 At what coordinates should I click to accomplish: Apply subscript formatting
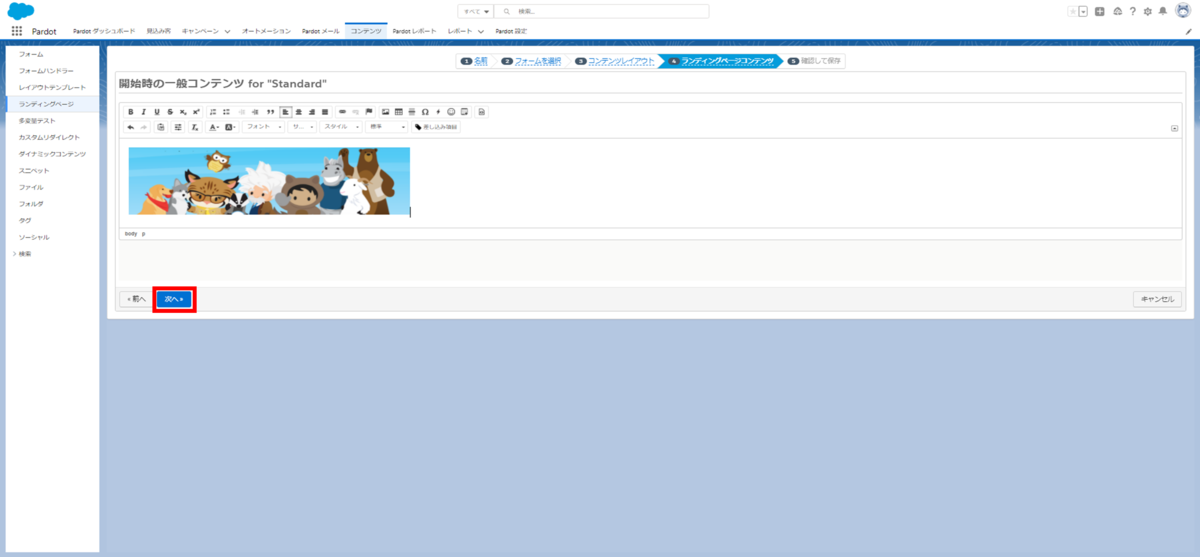pyautogui.click(x=183, y=112)
